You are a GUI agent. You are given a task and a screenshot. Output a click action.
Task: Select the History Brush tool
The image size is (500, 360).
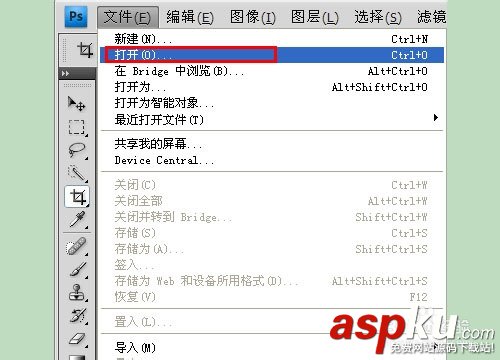click(78, 315)
